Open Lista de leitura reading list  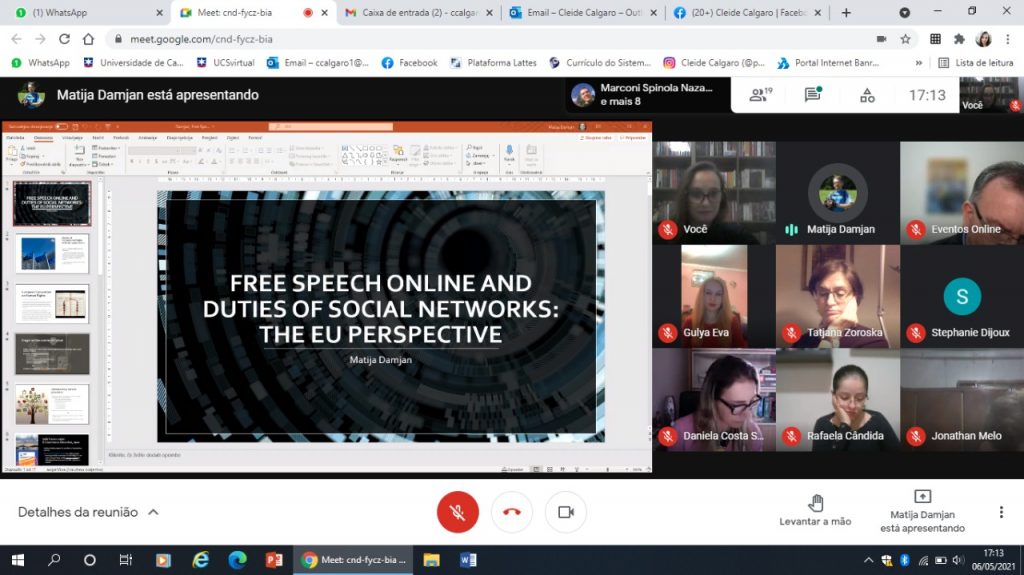tap(976, 62)
